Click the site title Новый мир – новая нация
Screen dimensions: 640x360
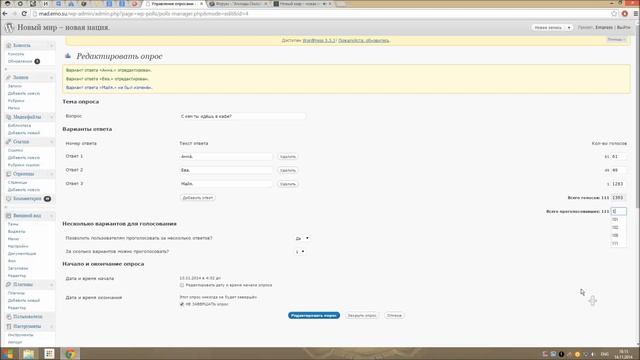tap(63, 28)
